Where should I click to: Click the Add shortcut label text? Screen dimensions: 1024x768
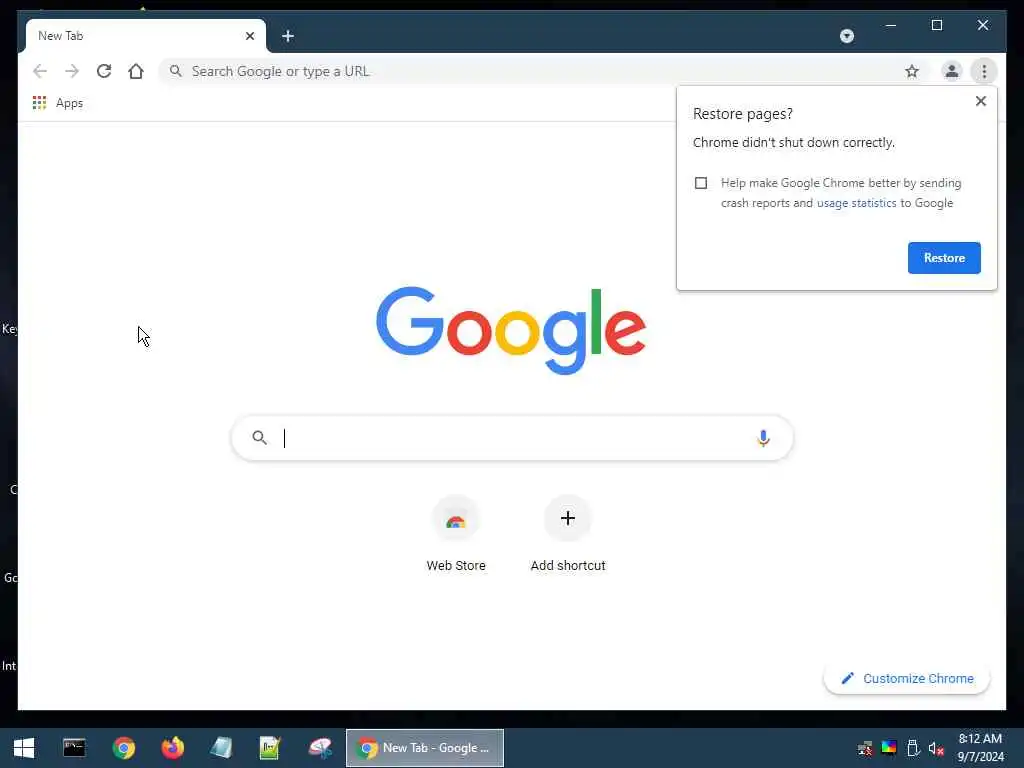coord(568,566)
